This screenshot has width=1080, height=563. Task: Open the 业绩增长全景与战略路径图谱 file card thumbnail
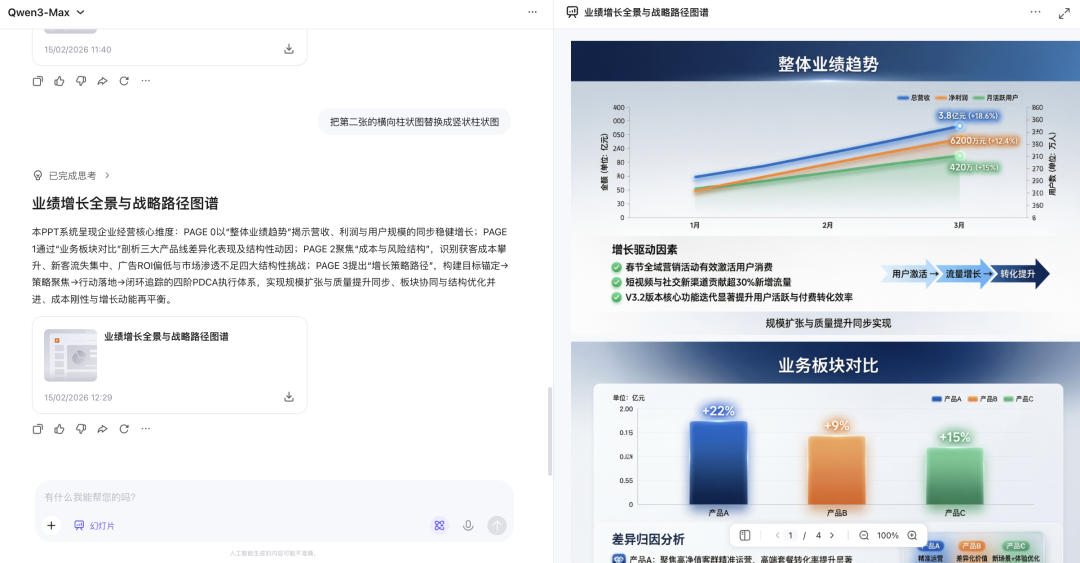point(70,355)
